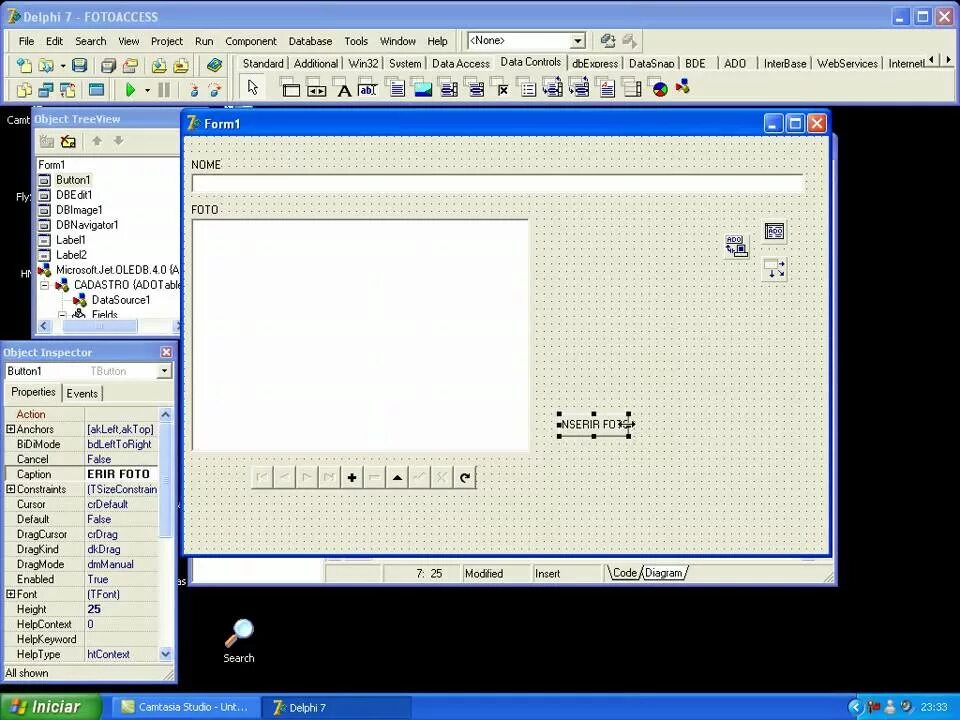Image resolution: width=960 pixels, height=720 pixels.
Task: Click the Insert record plus navigator button
Action: 352,478
